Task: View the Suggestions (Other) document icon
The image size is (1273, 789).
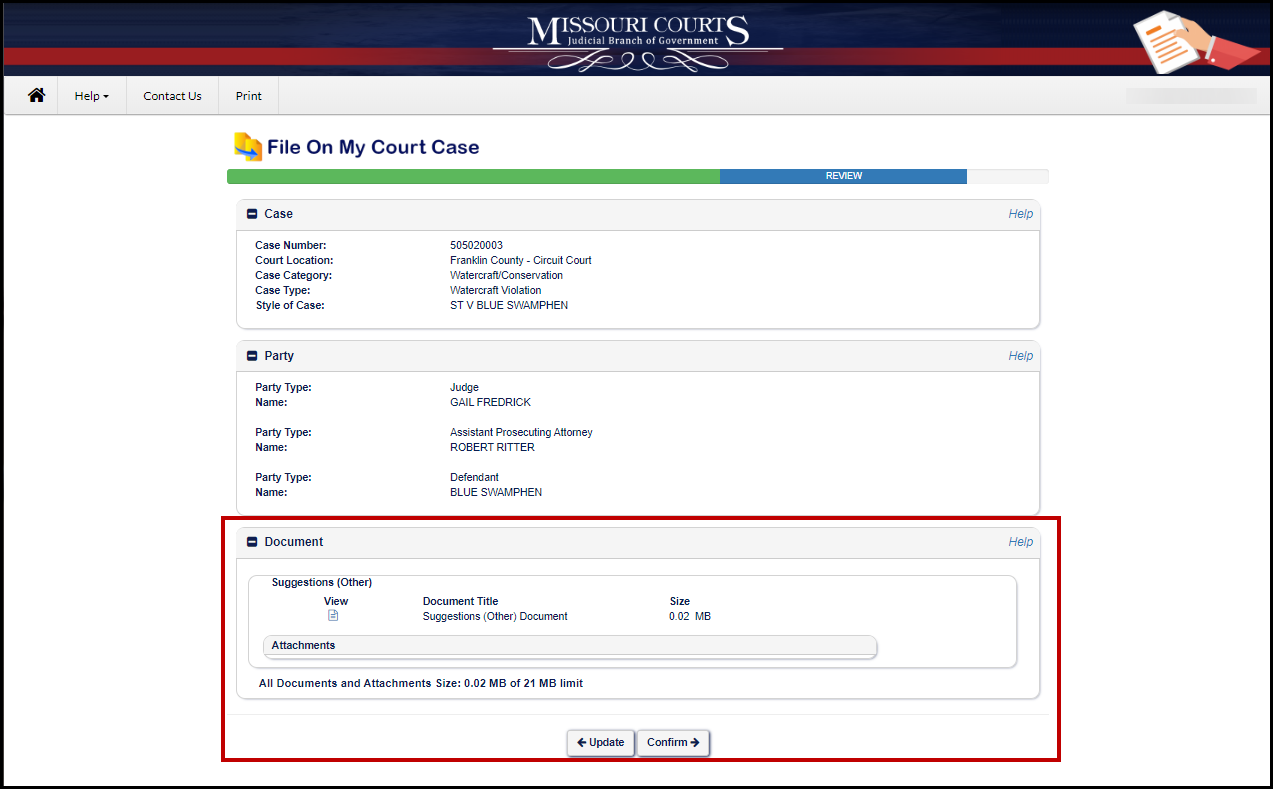Action: point(334,616)
